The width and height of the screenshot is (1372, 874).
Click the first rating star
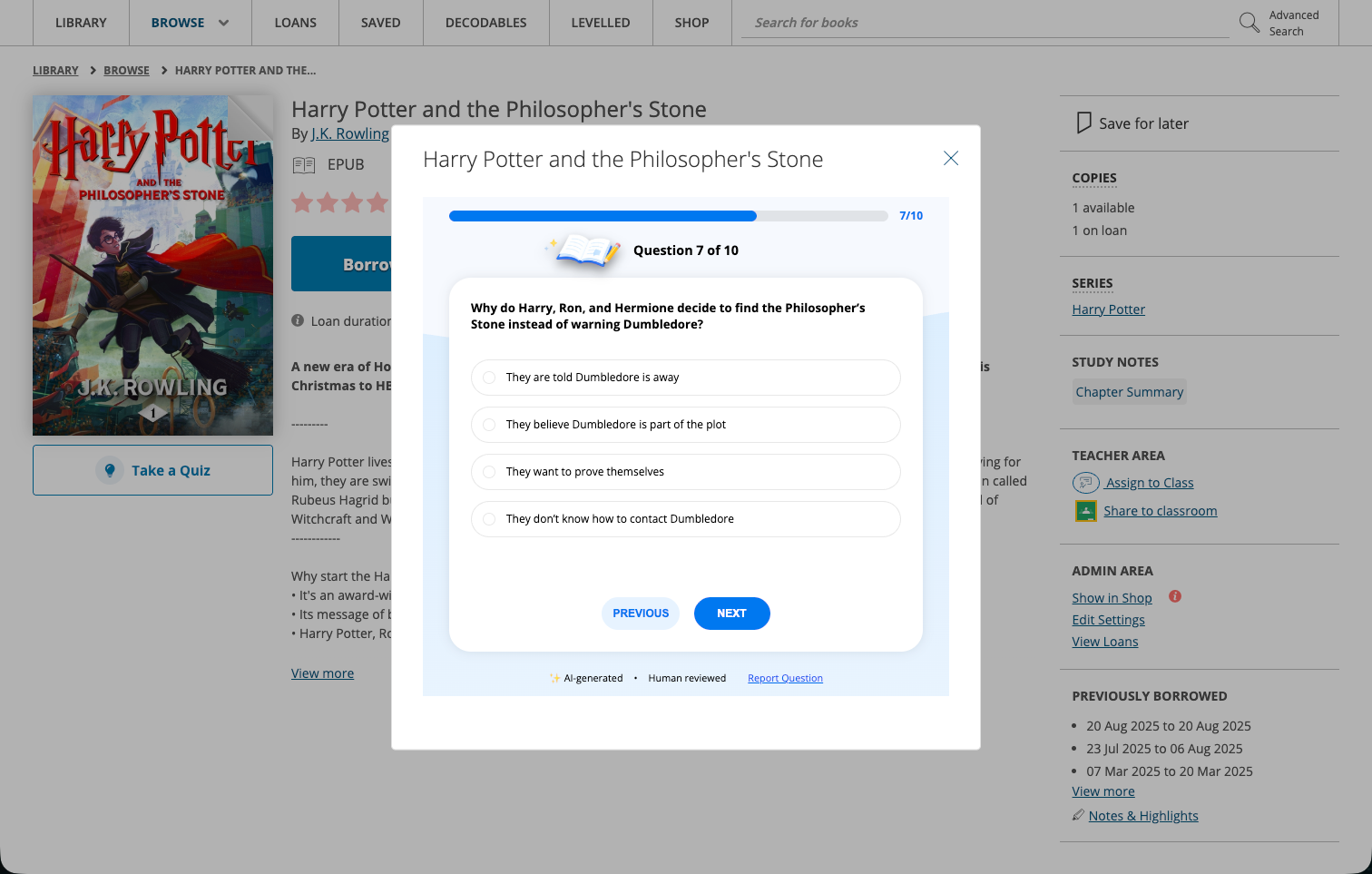coord(302,202)
